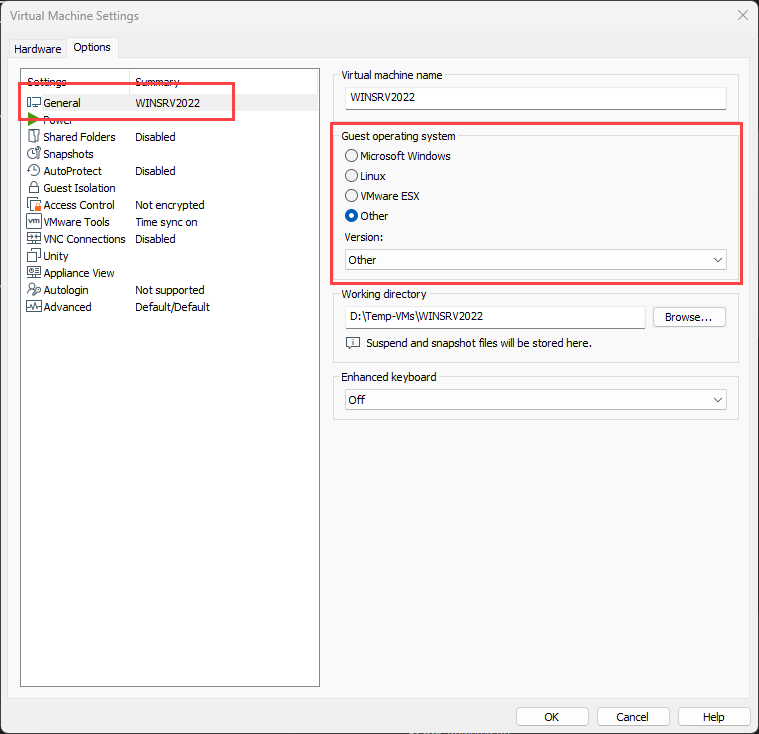
Task: Select the Autologin setting label
Action: pyautogui.click(x=66, y=290)
